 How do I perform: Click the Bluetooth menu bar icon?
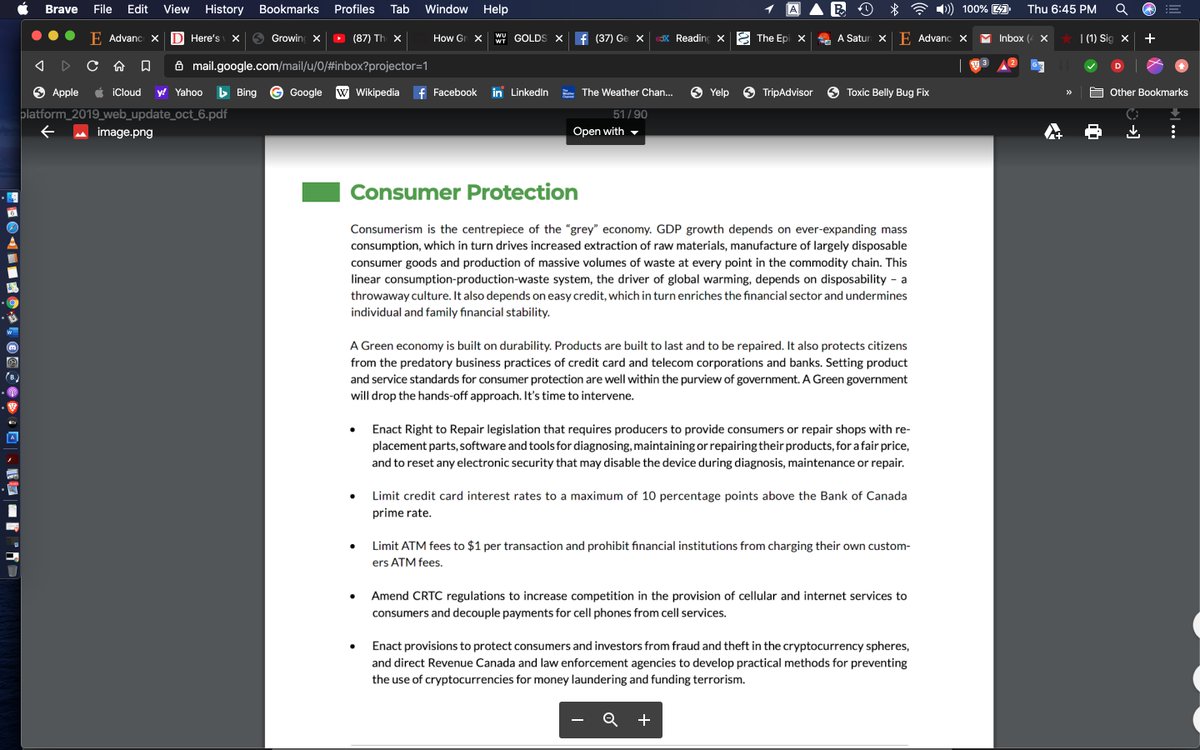[x=895, y=9]
